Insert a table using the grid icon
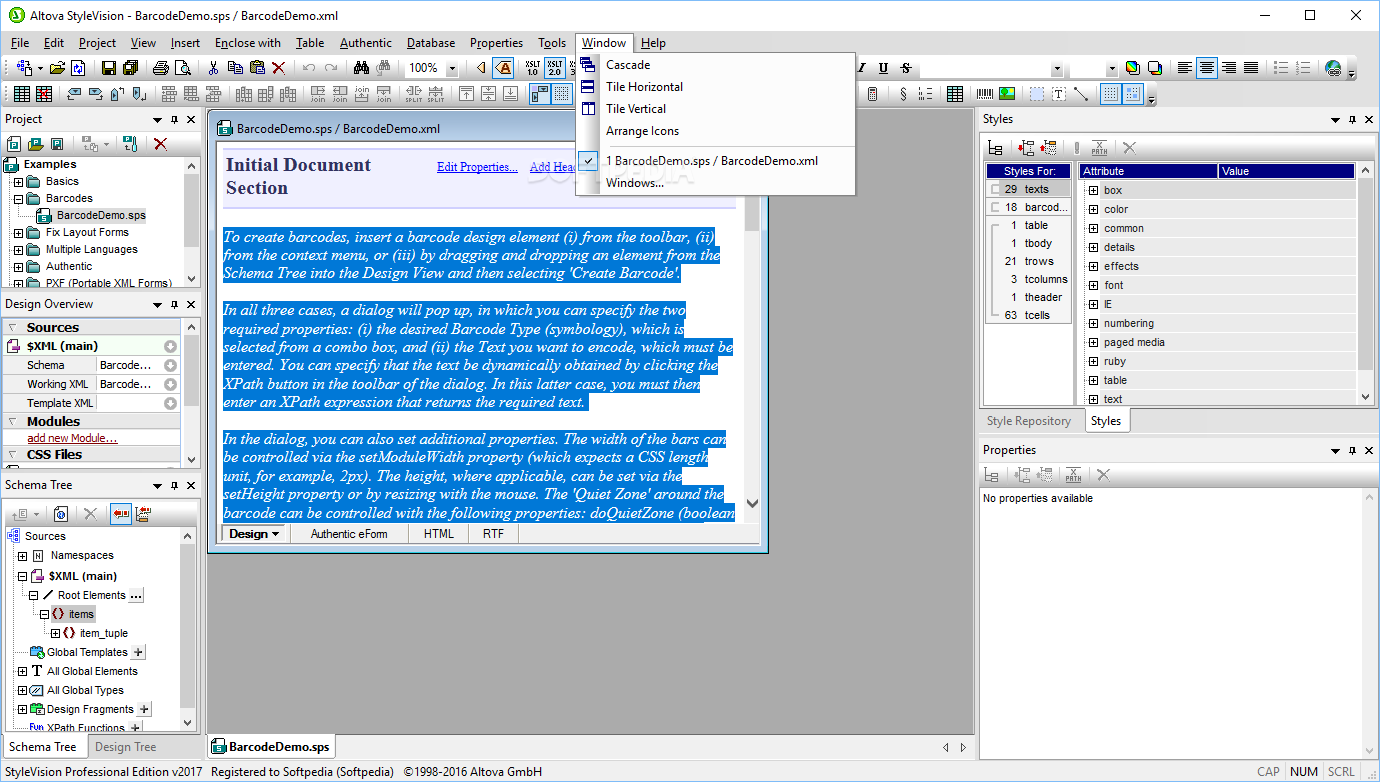 pyautogui.click(x=955, y=94)
